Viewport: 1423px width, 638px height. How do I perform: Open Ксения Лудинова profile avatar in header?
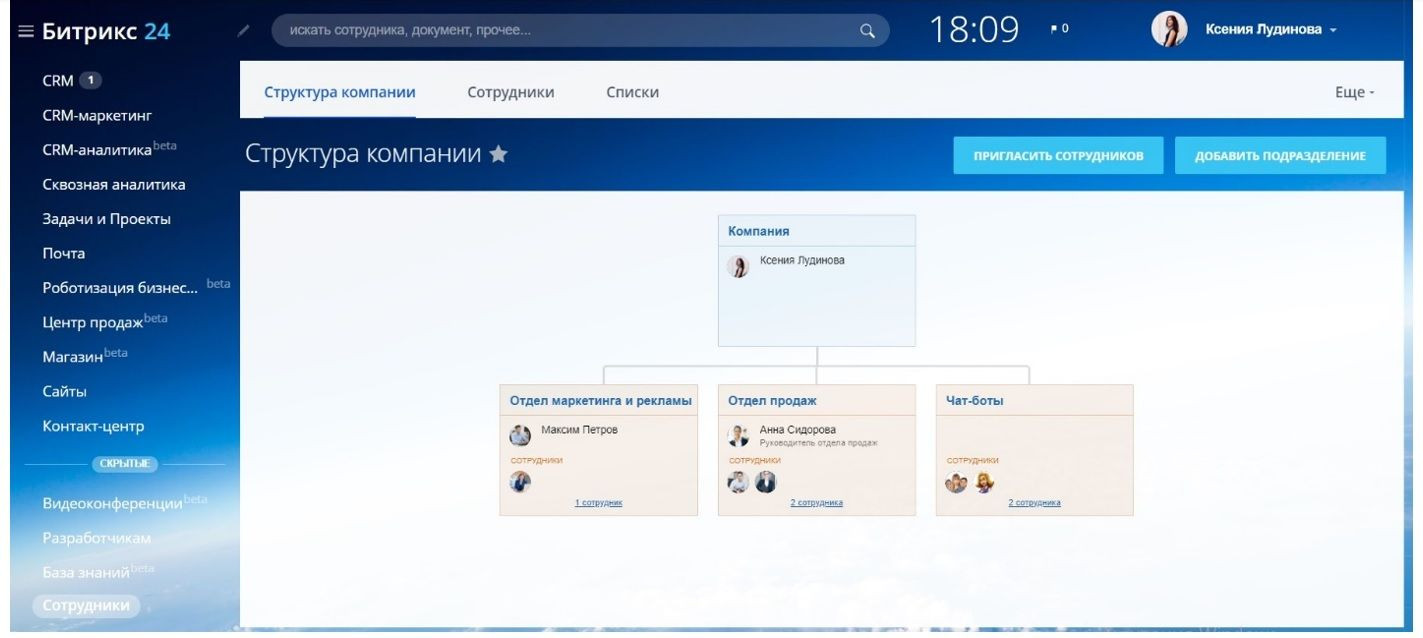click(1169, 30)
